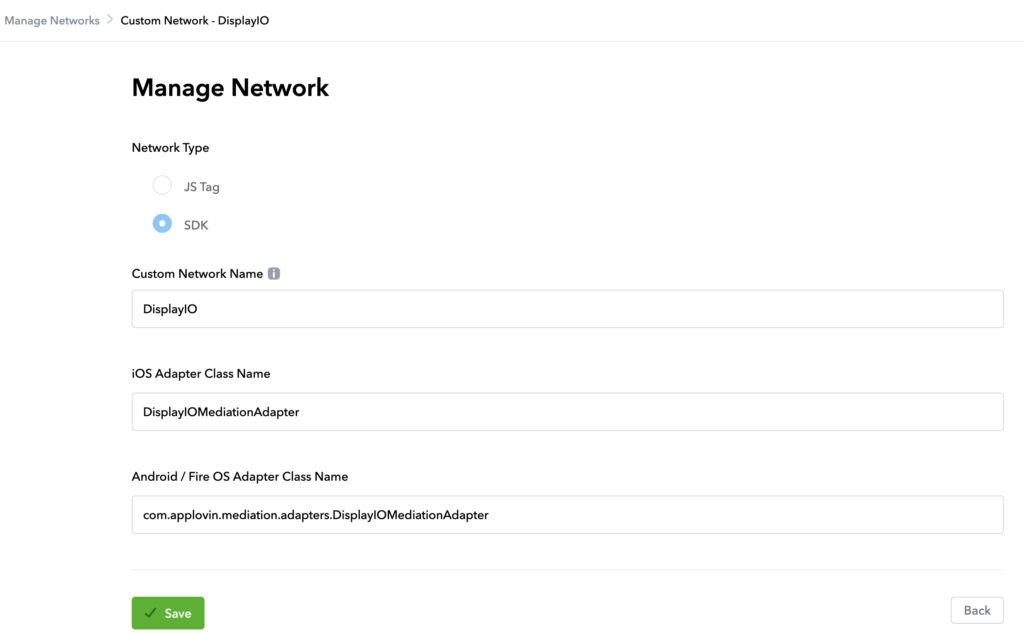The width and height of the screenshot is (1024, 636).
Task: Click Android / Fire OS Adapter Class Name label
Action: pyautogui.click(x=240, y=477)
